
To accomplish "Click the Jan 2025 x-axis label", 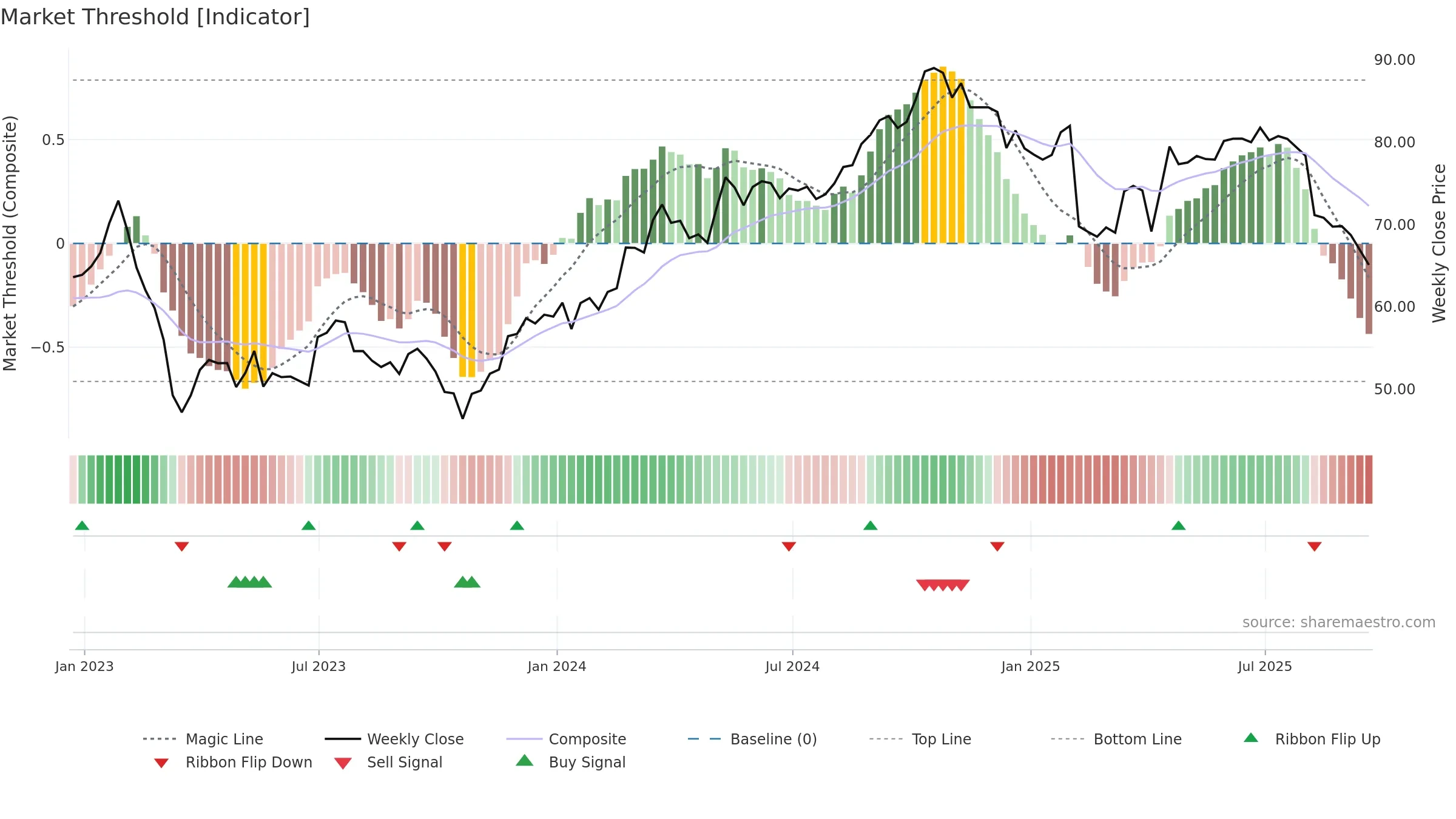I will pyautogui.click(x=1031, y=666).
